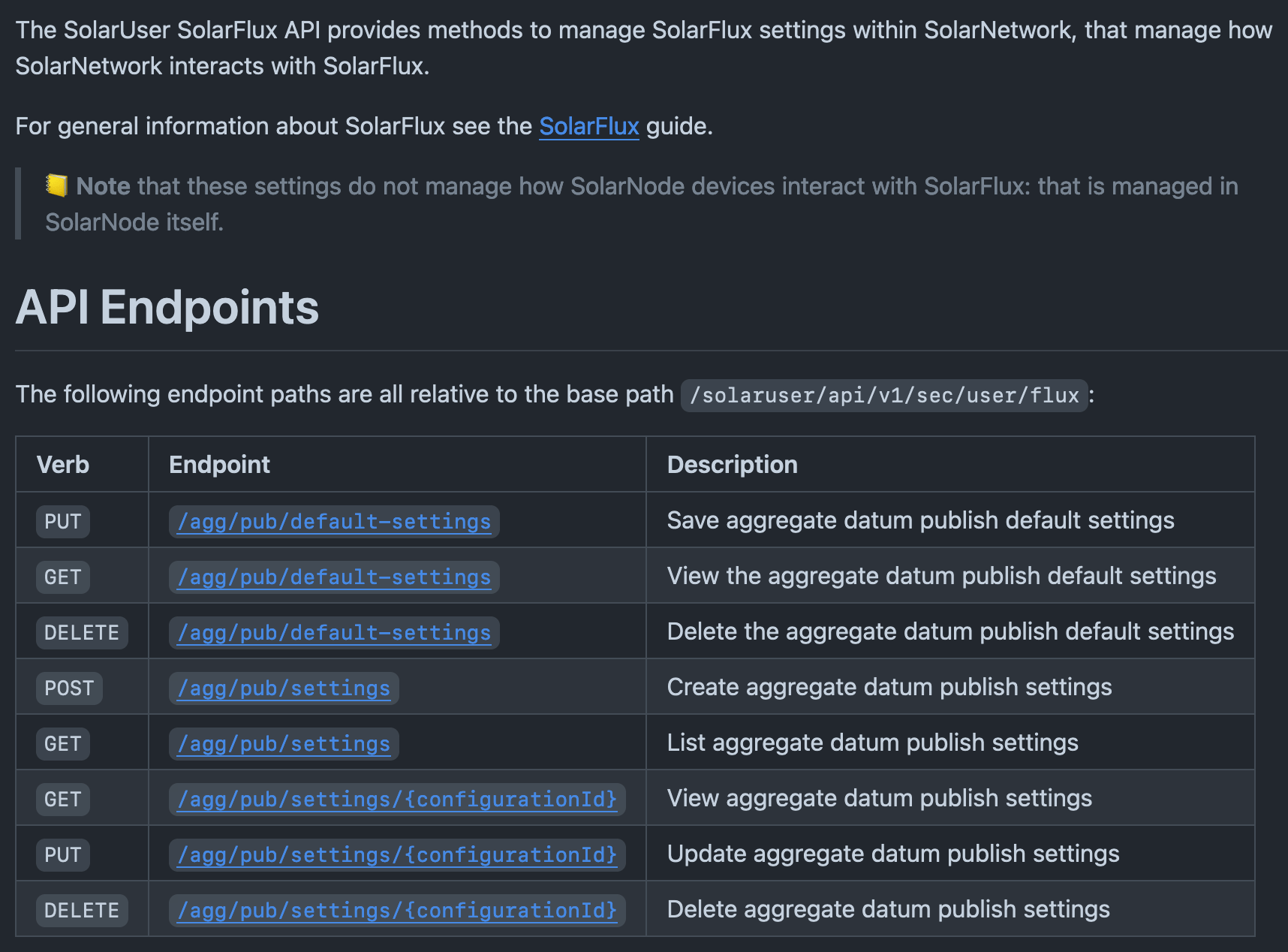Click 'Update aggregate datum publish settings' description
Viewport: 1288px width, 952px height.
pyautogui.click(x=893, y=854)
